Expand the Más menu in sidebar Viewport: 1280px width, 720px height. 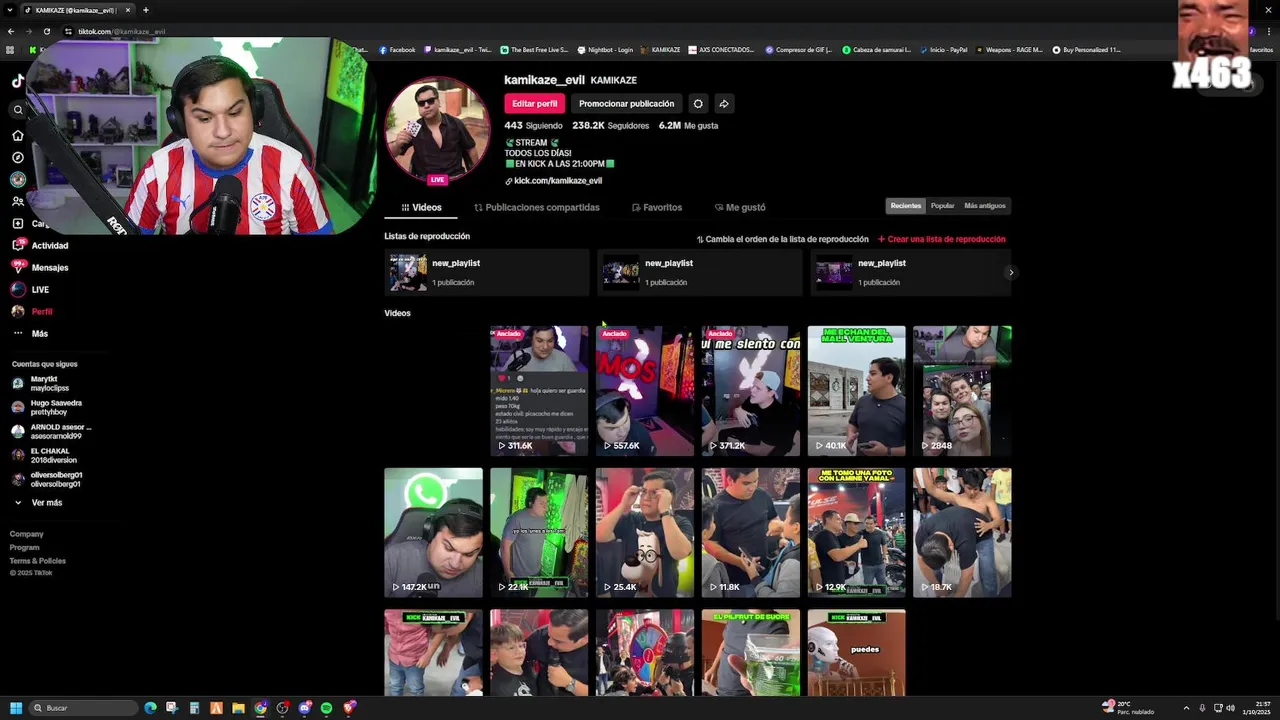tap(30, 333)
